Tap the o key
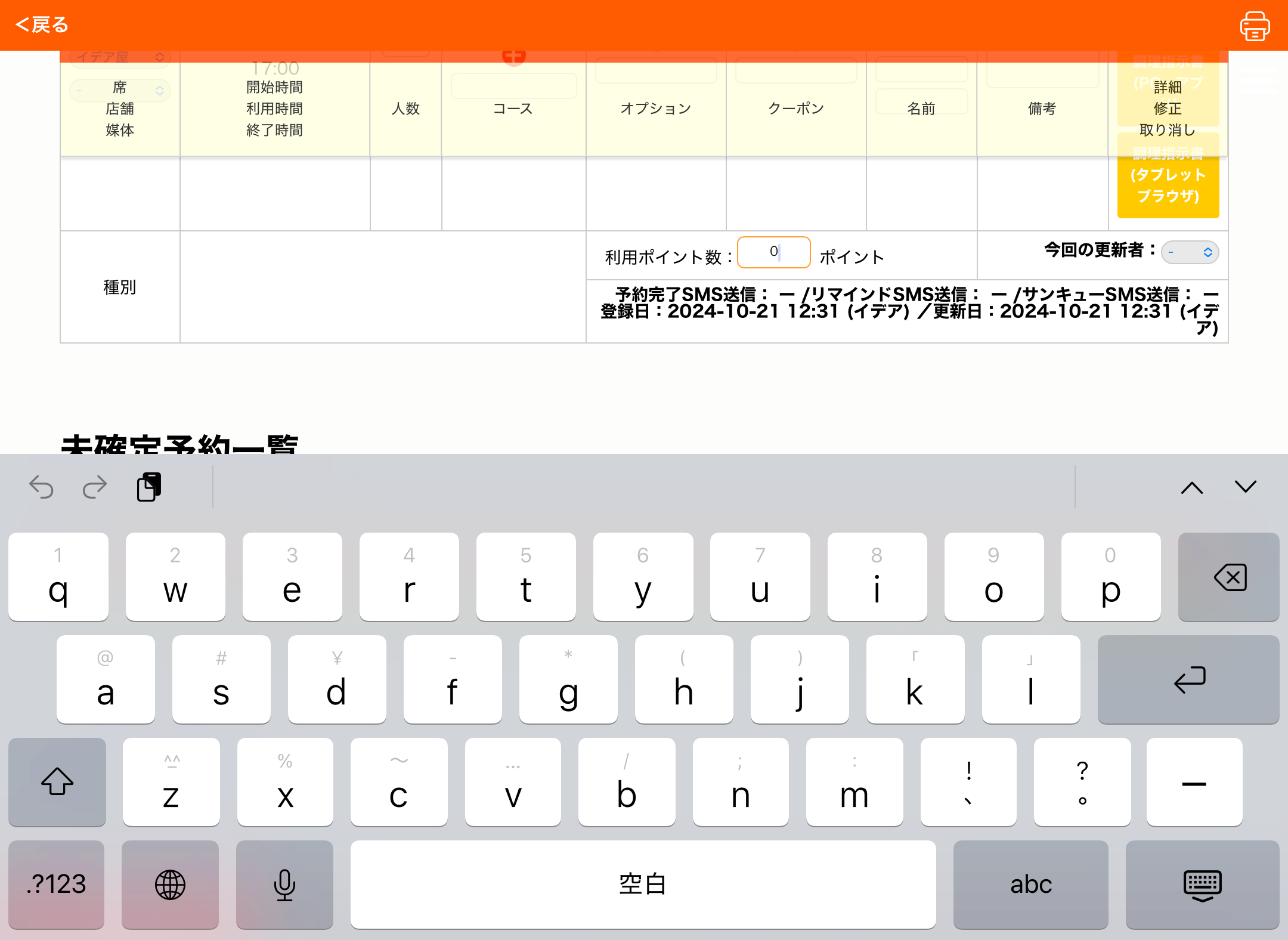Image resolution: width=1288 pixels, height=940 pixels. tap(994, 577)
